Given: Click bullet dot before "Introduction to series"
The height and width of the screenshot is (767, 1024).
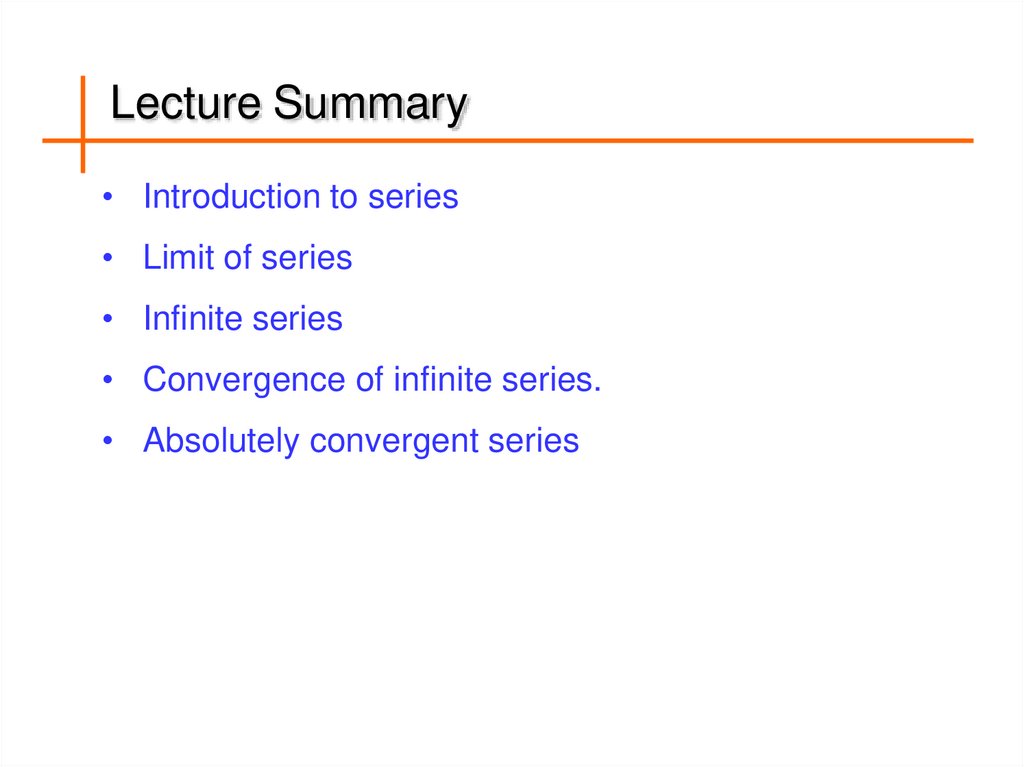Looking at the screenshot, I should (x=106, y=198).
